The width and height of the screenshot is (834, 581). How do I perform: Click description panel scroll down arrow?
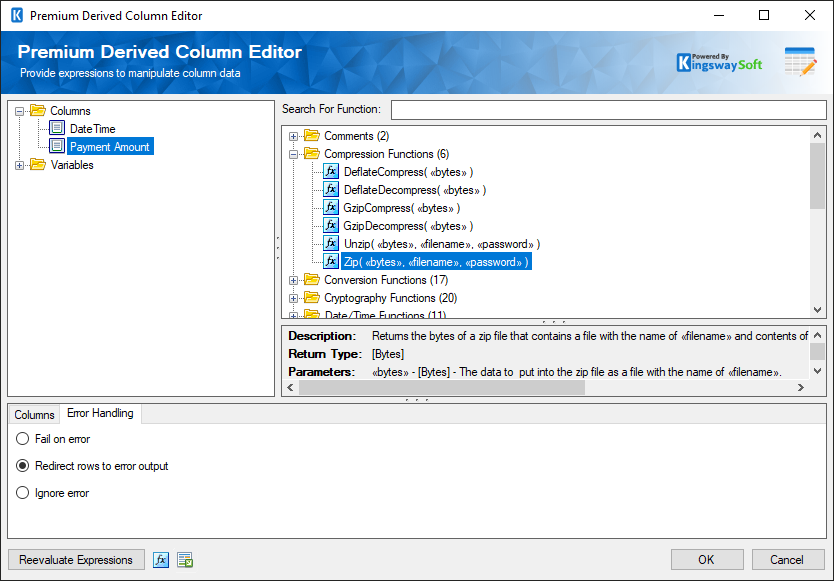tap(818, 371)
